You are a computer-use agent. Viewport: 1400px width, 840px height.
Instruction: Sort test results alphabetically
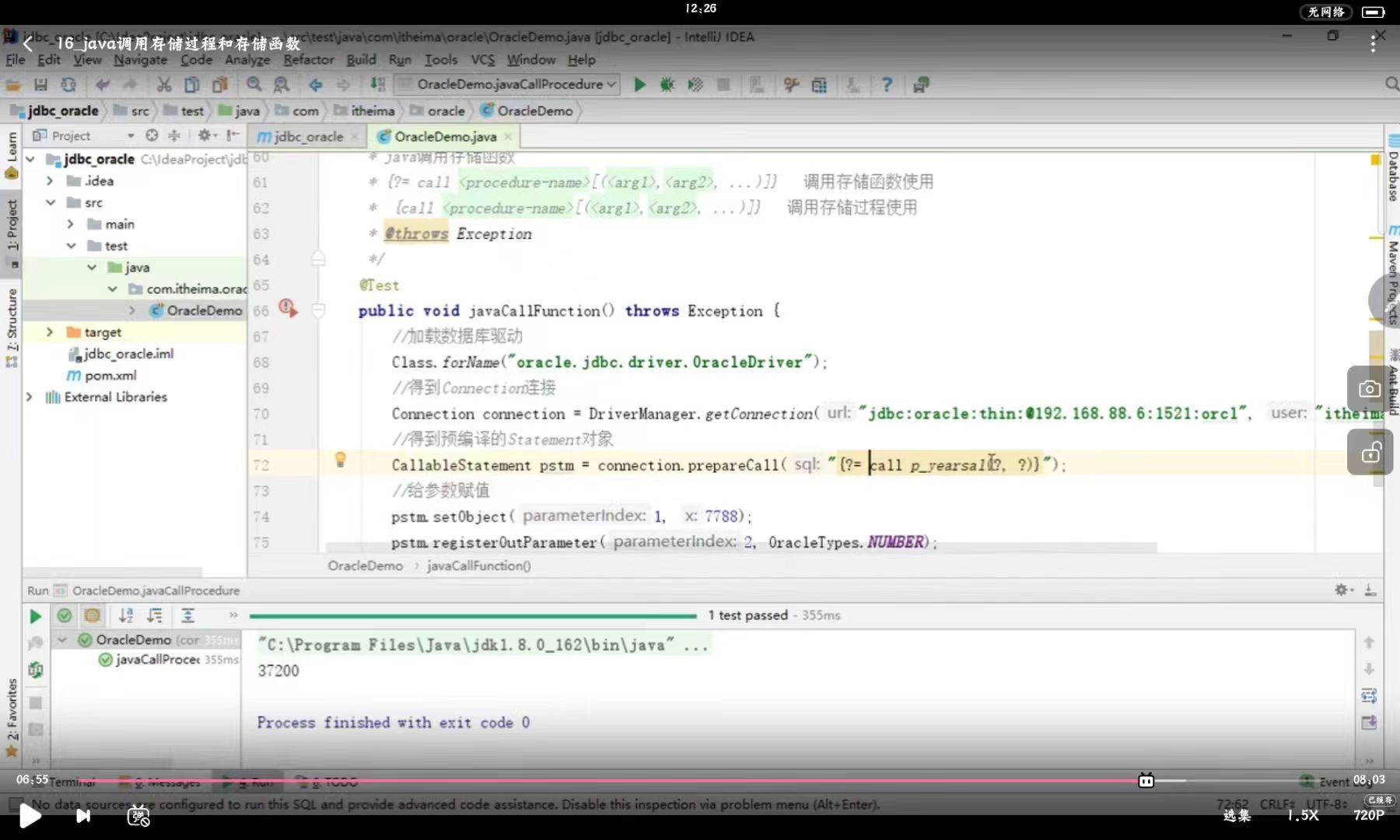coord(126,616)
